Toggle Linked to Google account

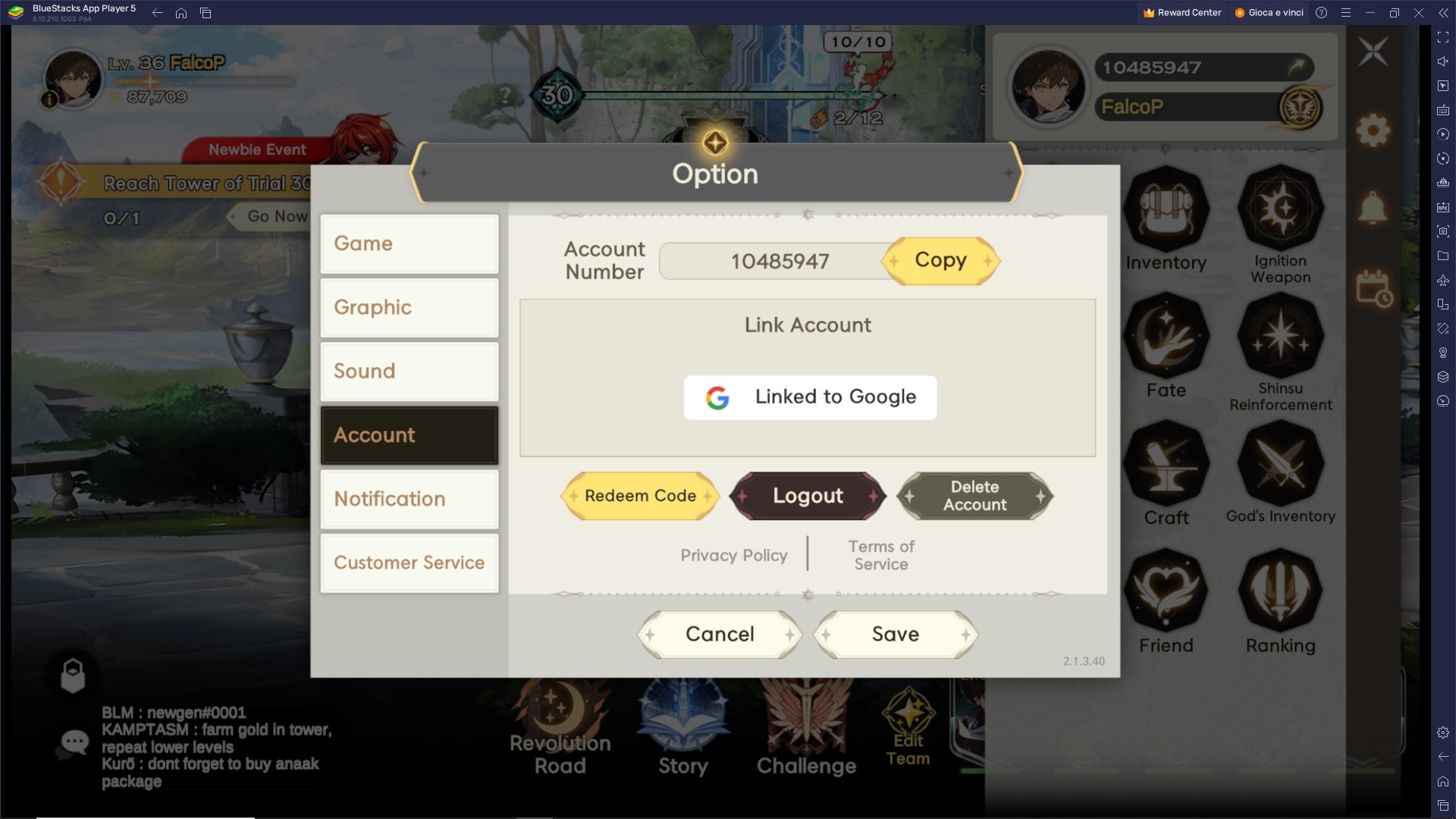pyautogui.click(x=808, y=396)
